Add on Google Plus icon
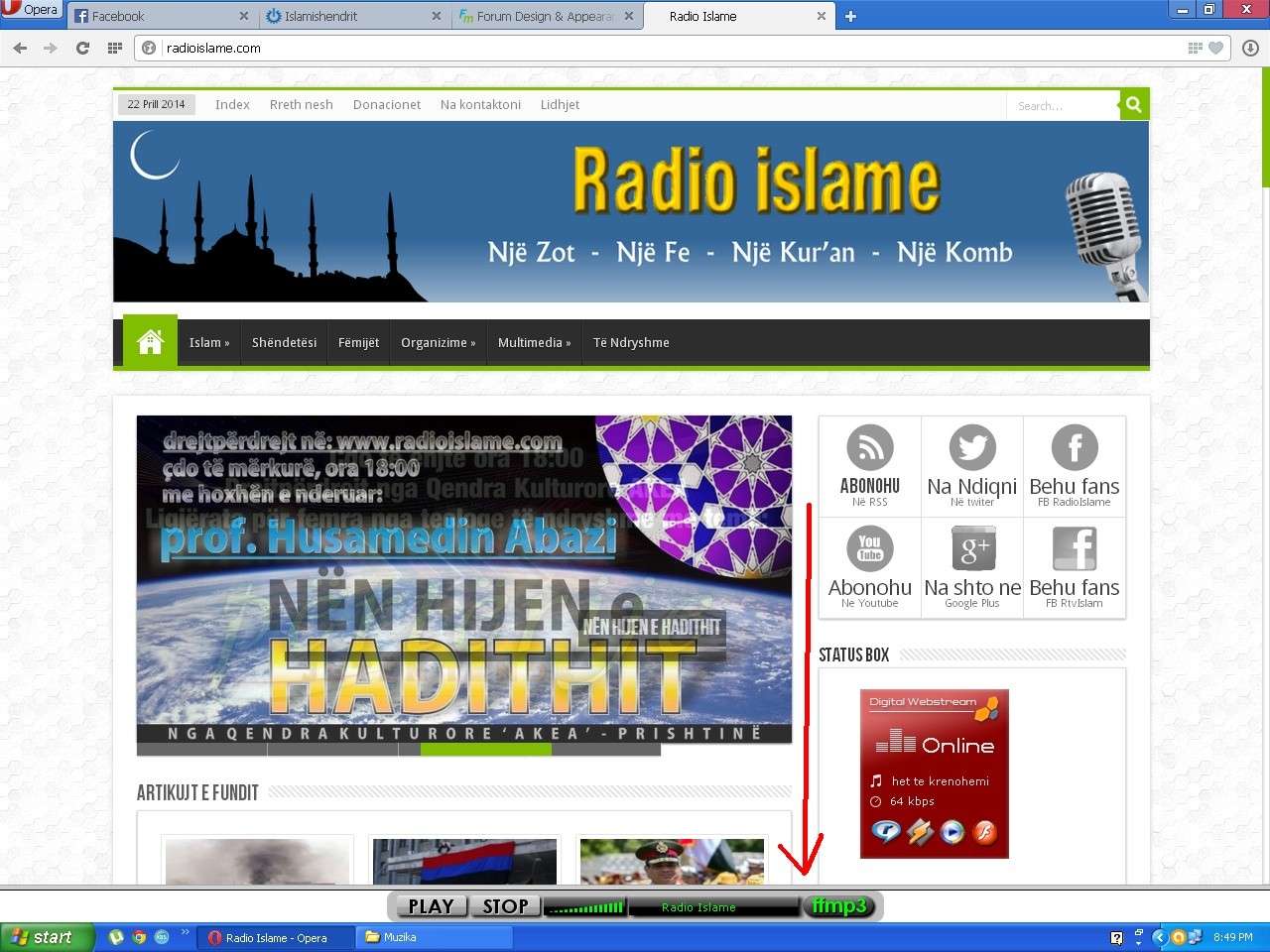The image size is (1270, 952). pos(972,548)
